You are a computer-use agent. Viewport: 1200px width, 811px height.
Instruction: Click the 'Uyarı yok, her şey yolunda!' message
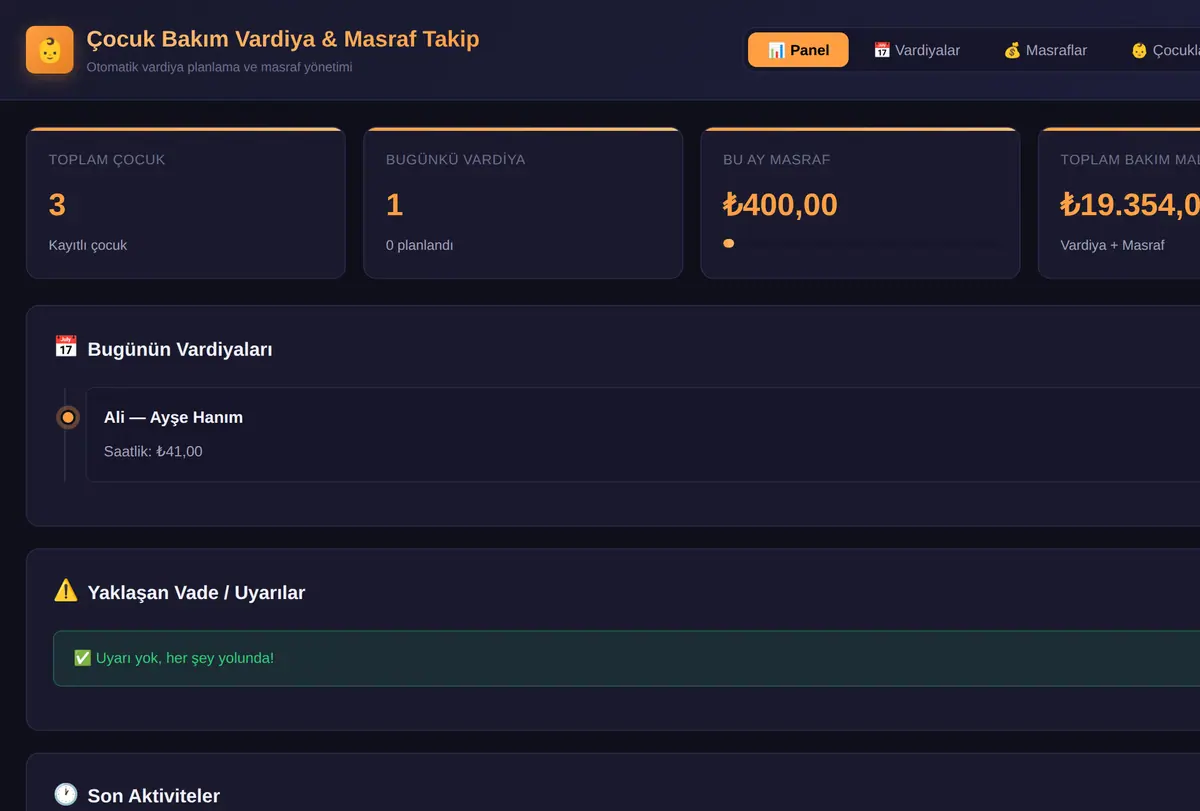tap(184, 658)
